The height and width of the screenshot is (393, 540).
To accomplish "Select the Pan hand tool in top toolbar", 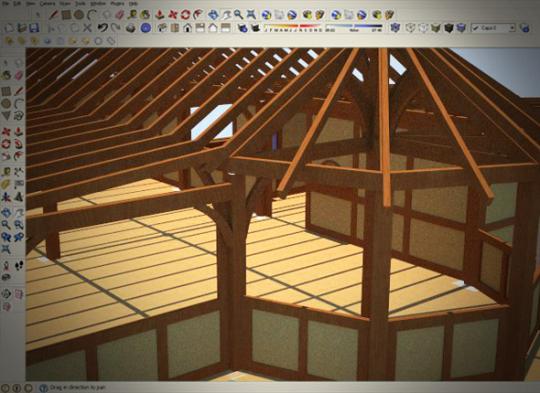I will coord(226,15).
